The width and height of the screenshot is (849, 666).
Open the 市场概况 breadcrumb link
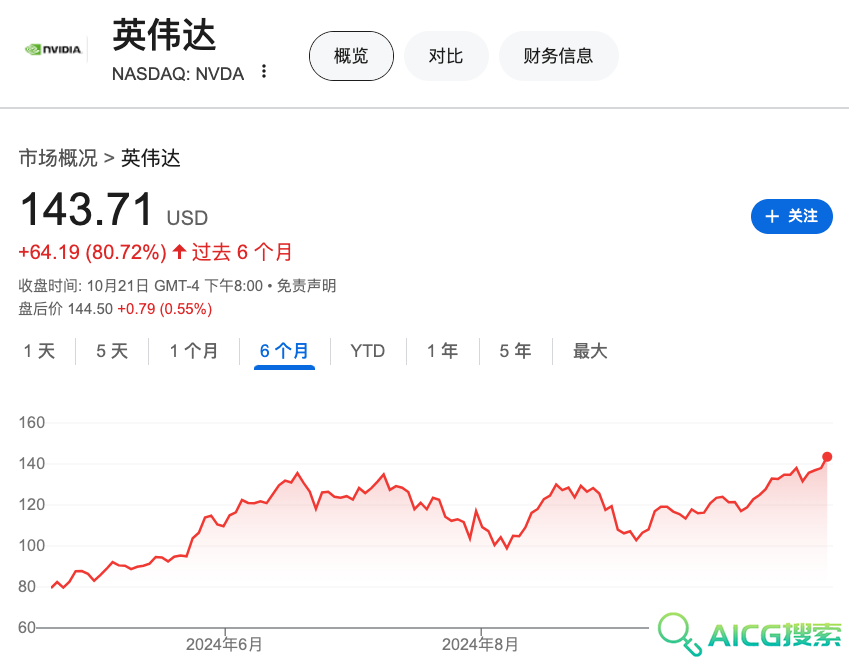pos(58,158)
